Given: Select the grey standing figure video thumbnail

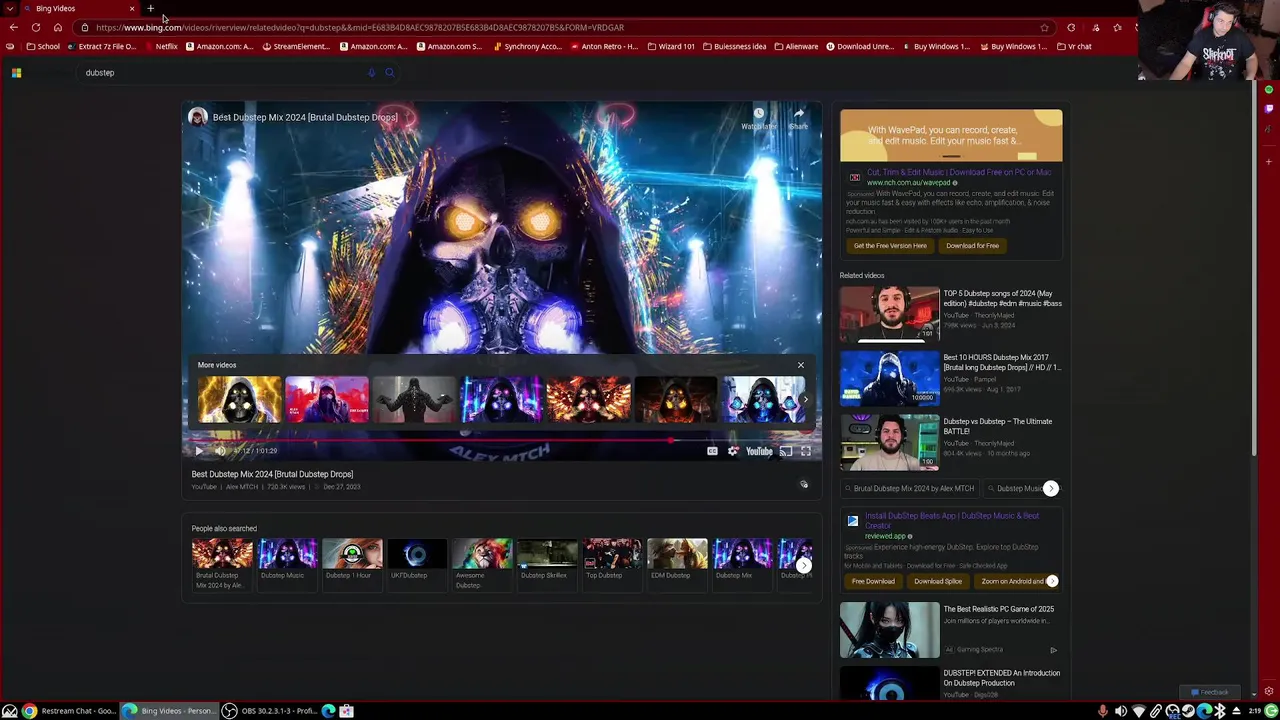Looking at the screenshot, I should coord(414,399).
